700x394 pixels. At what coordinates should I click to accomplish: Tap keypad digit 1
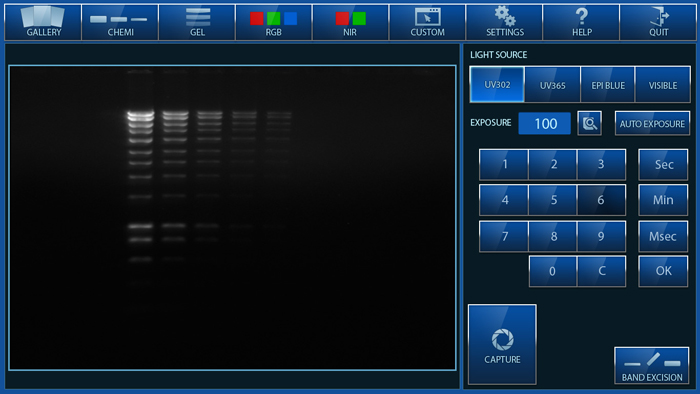(504, 165)
